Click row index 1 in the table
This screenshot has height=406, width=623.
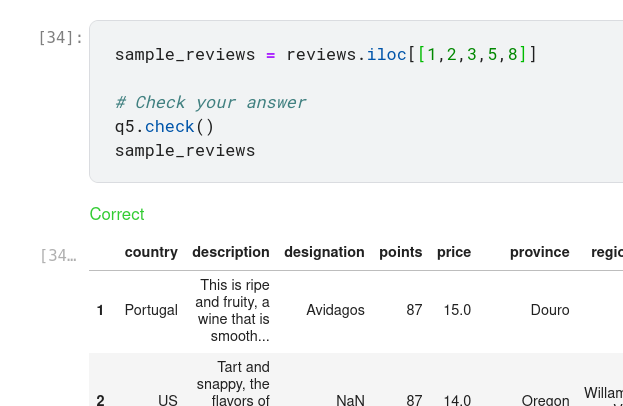(x=100, y=311)
